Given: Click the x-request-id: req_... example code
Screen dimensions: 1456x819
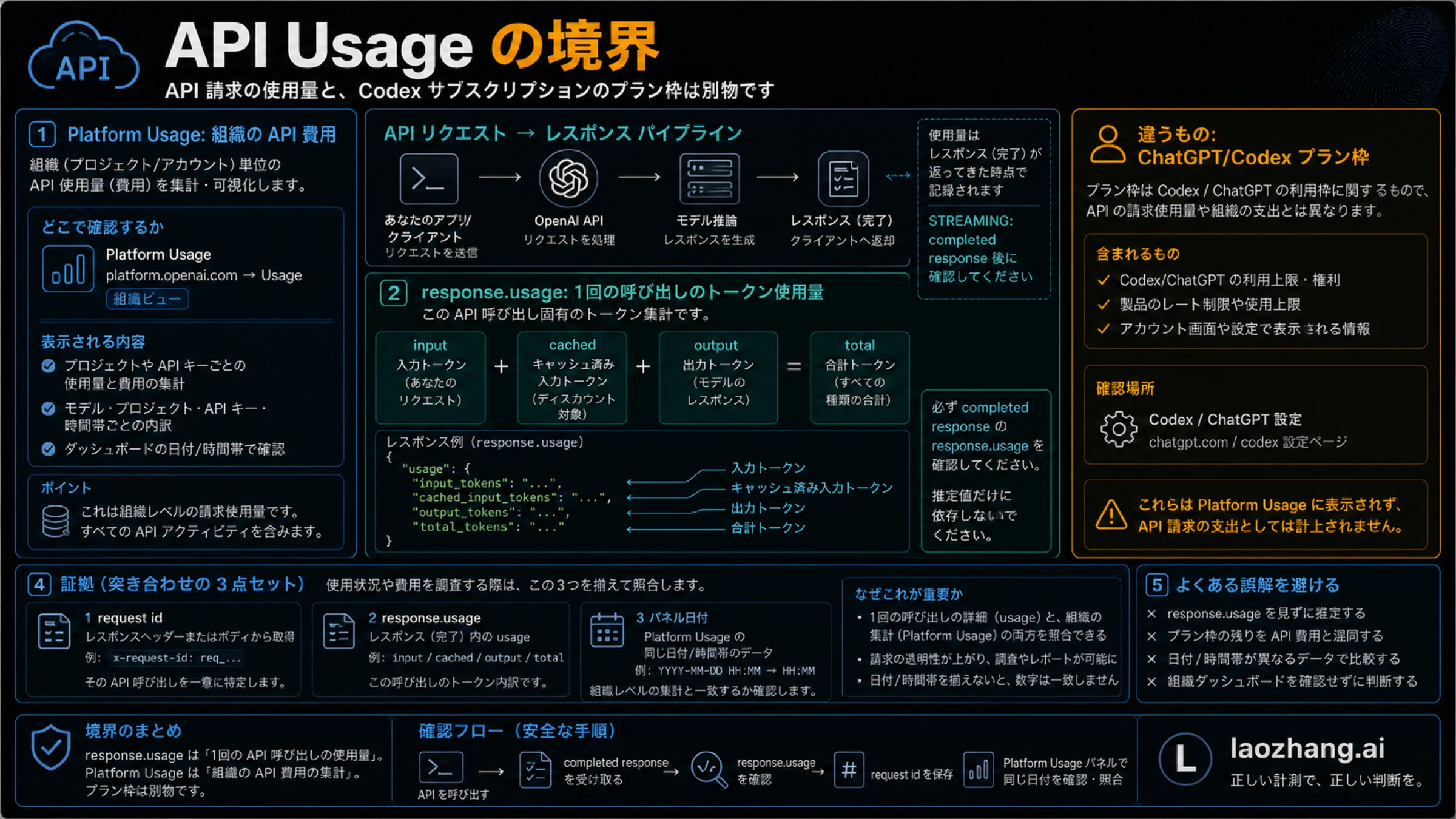Looking at the screenshot, I should tap(177, 658).
